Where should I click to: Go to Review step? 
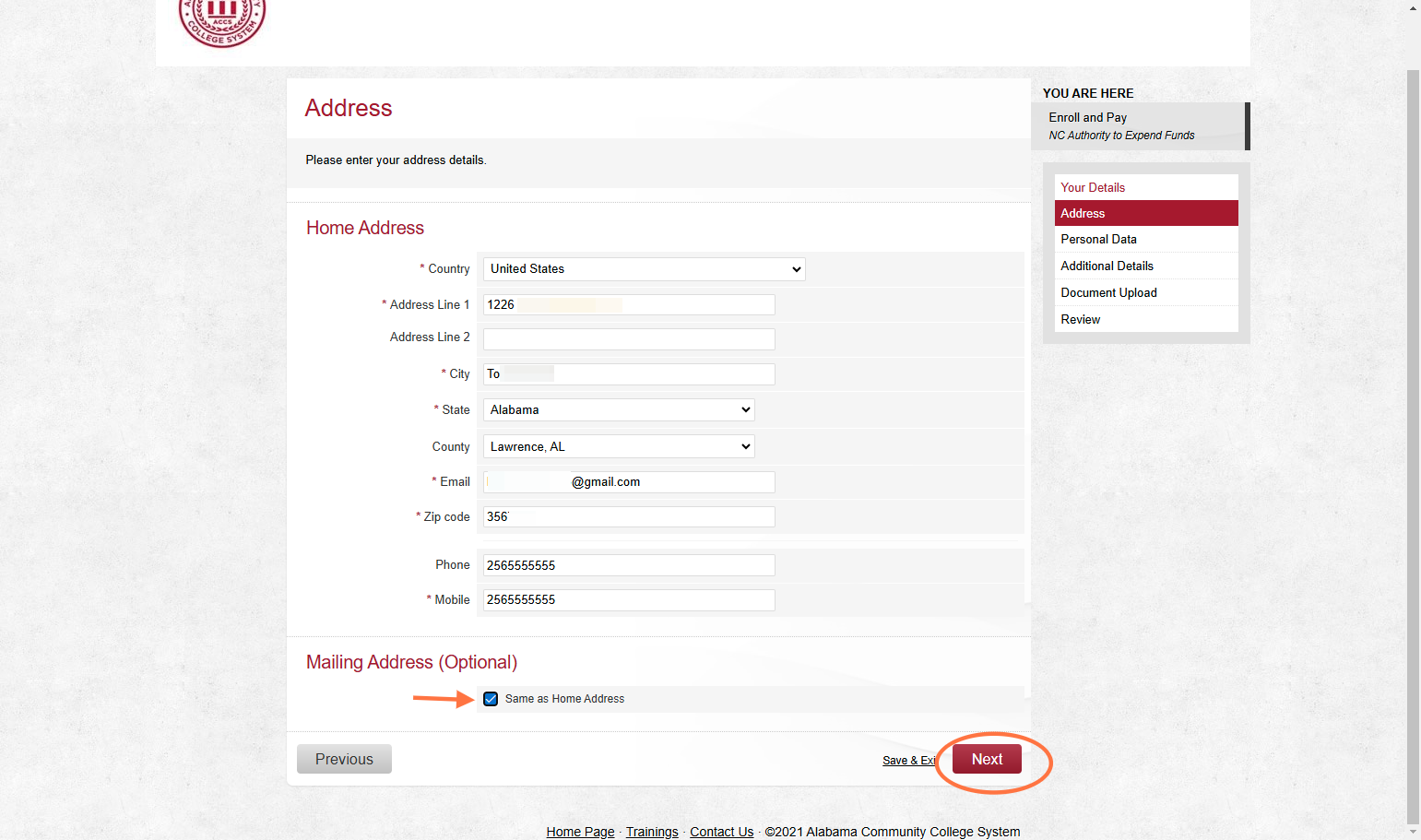tap(1146, 319)
